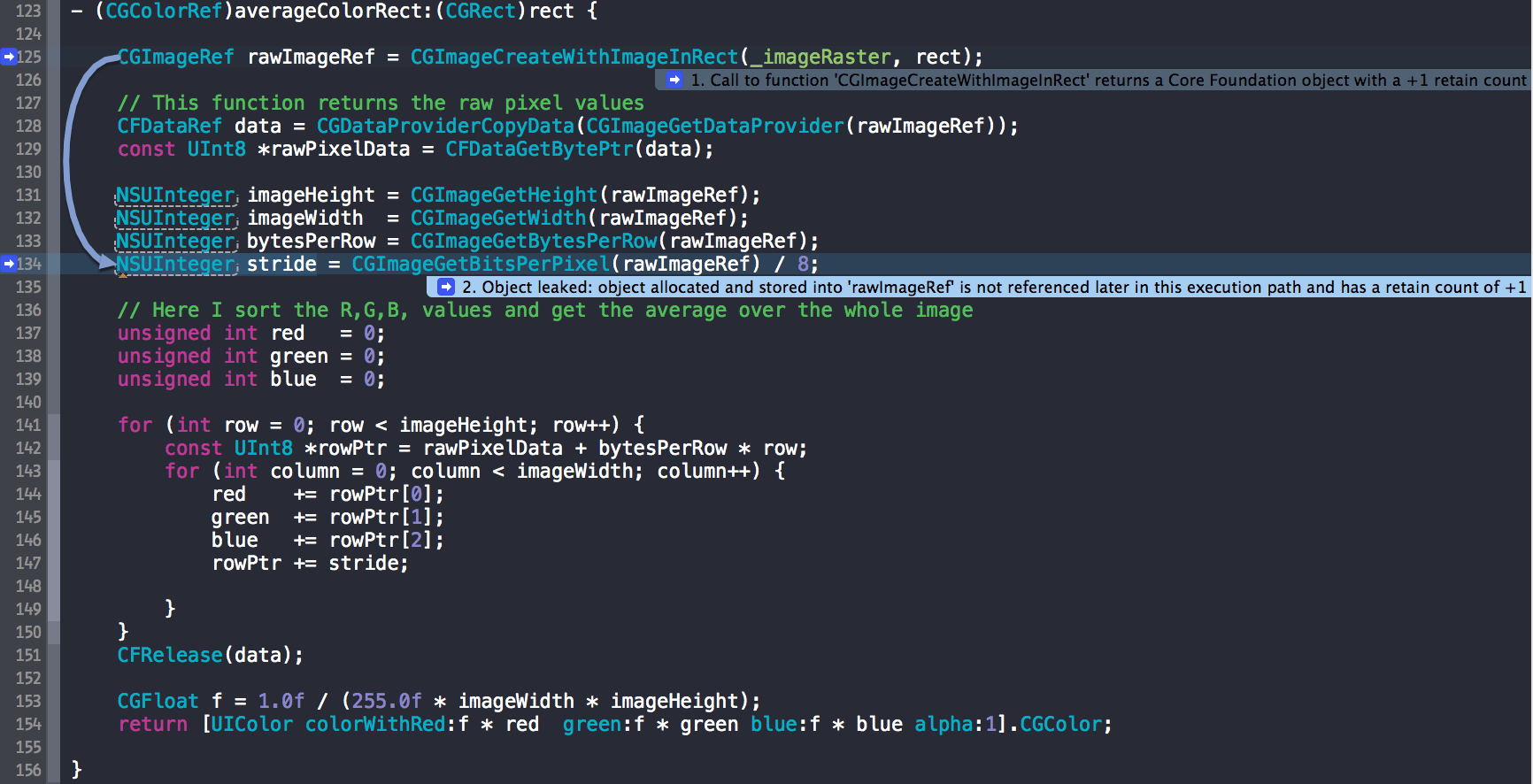Open the 'Call to function CGImageCreateWithImageInRect' analyzer message
Viewport: 1533px width, 784px height.
coord(1094,80)
